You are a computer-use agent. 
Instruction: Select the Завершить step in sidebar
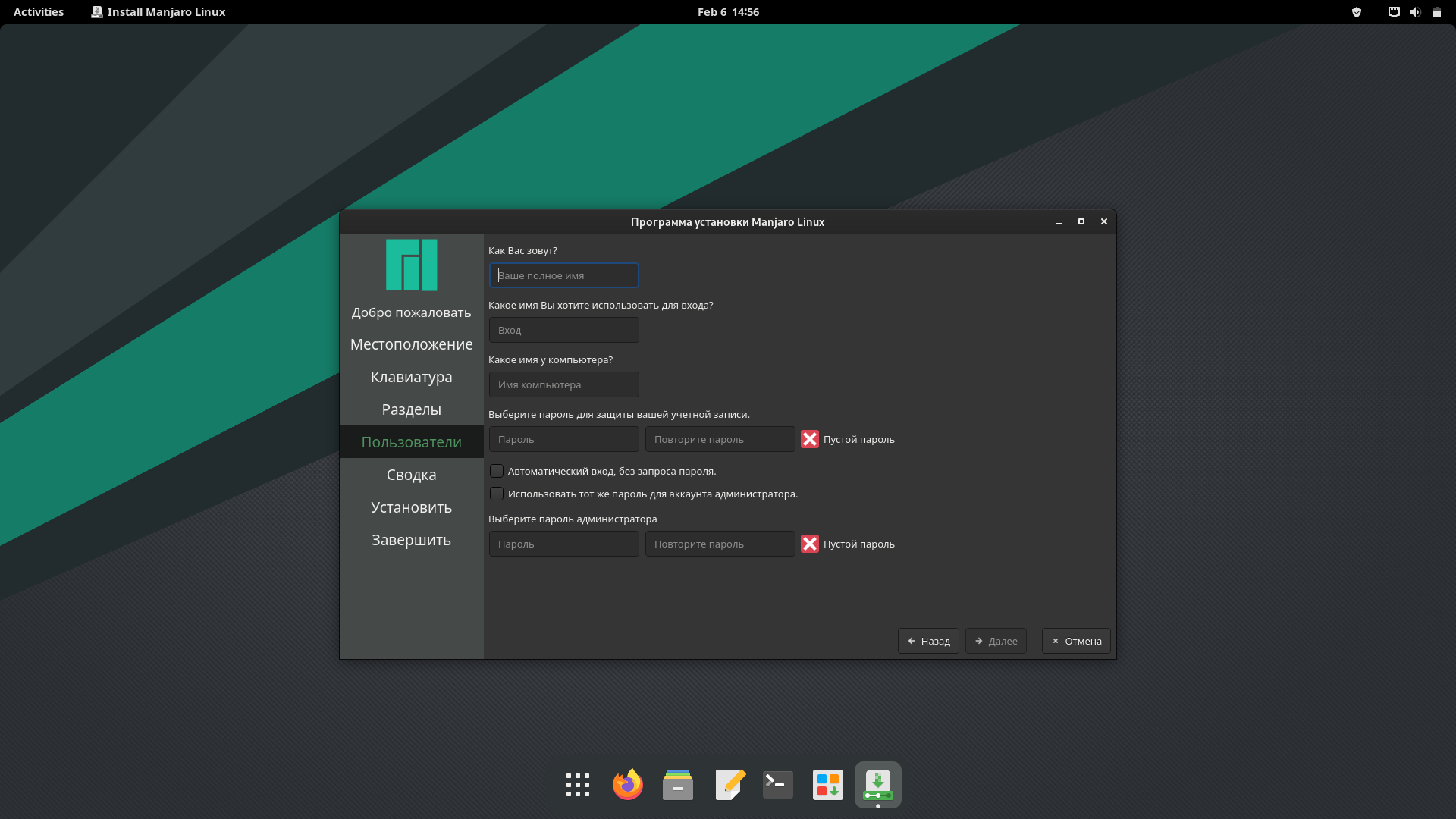click(x=412, y=540)
